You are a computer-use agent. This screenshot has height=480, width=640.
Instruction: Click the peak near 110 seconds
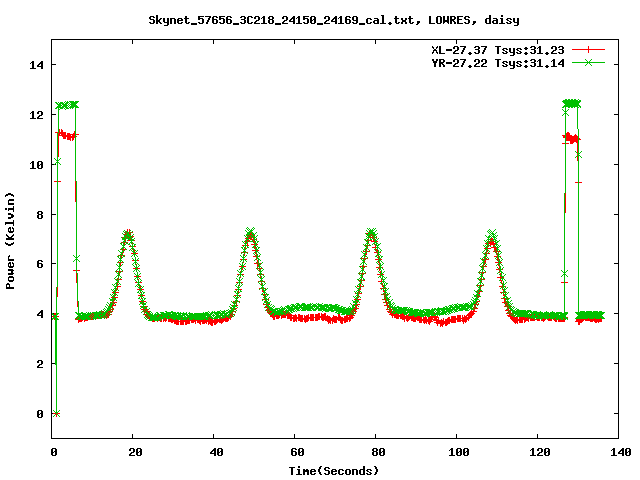pos(492,236)
